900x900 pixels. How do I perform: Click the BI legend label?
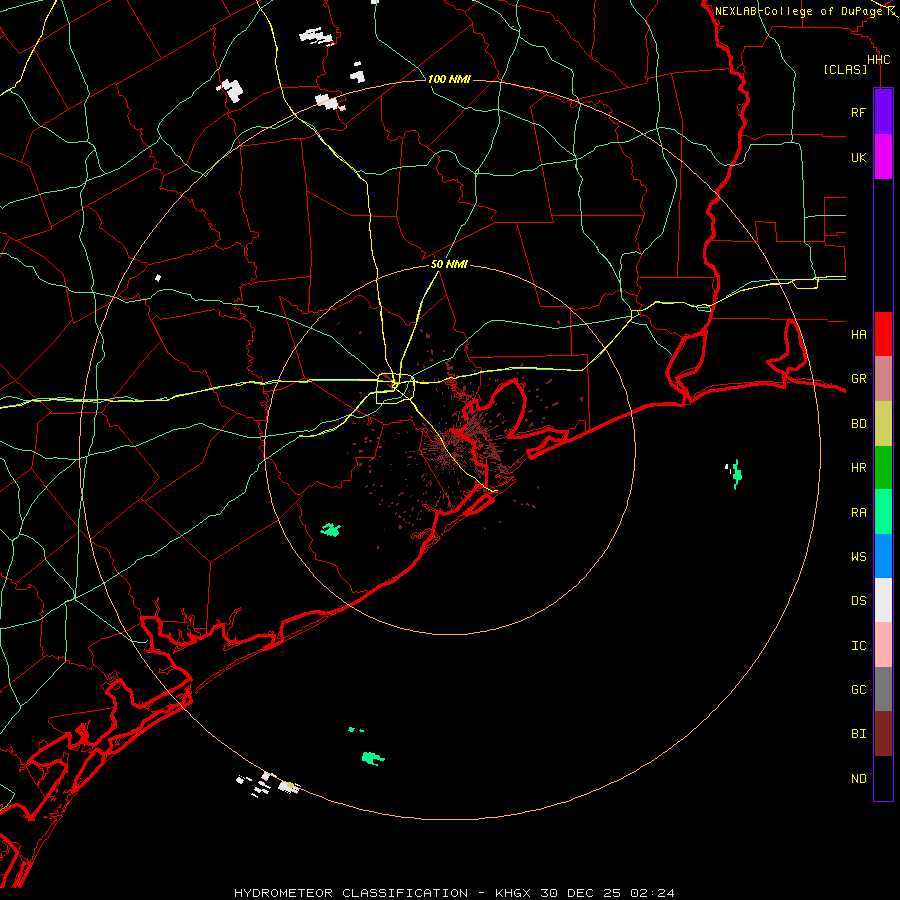tap(858, 734)
